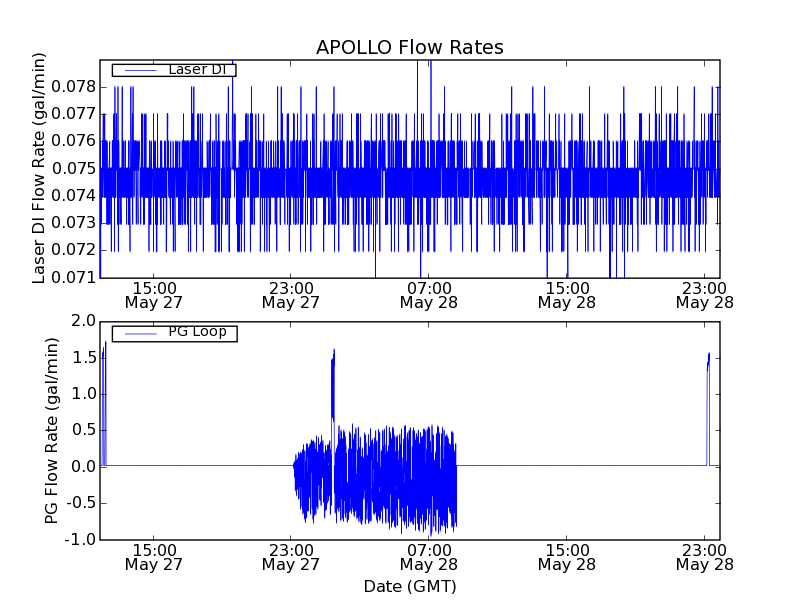Click the -1.0 tick on the PG plot
This screenshot has width=800, height=600.
click(x=80, y=539)
